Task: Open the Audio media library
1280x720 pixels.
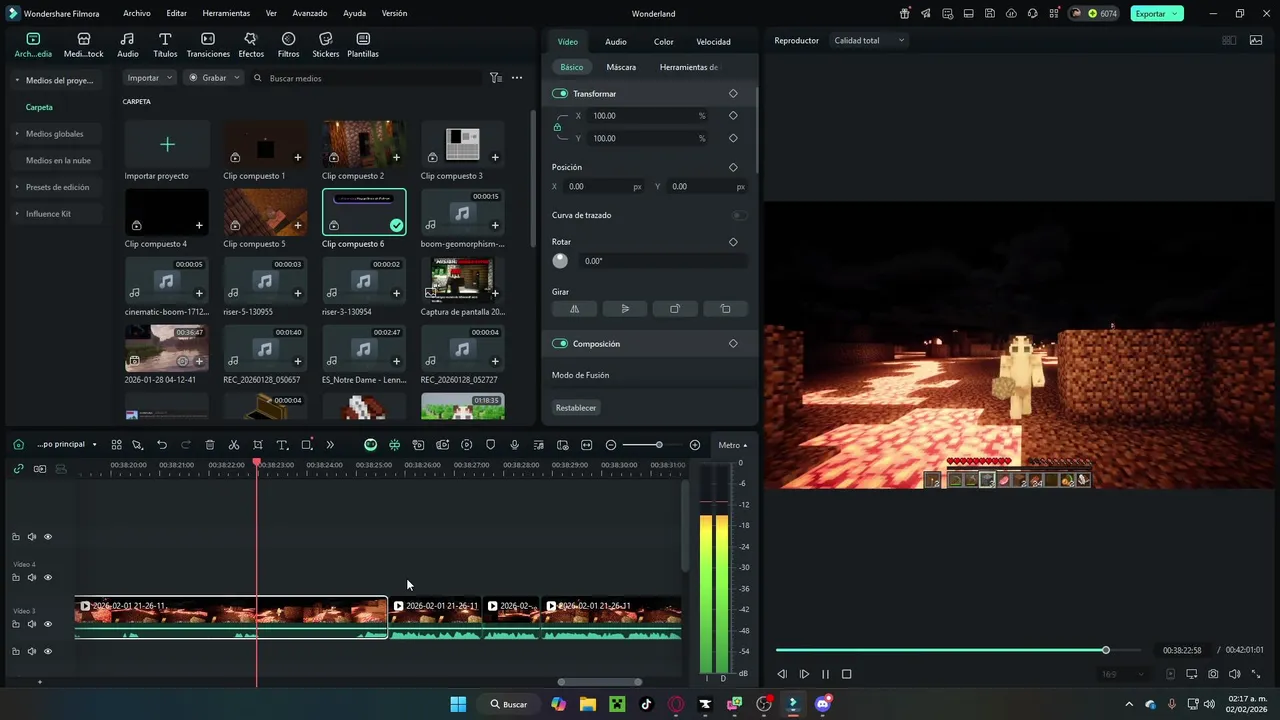Action: [128, 44]
